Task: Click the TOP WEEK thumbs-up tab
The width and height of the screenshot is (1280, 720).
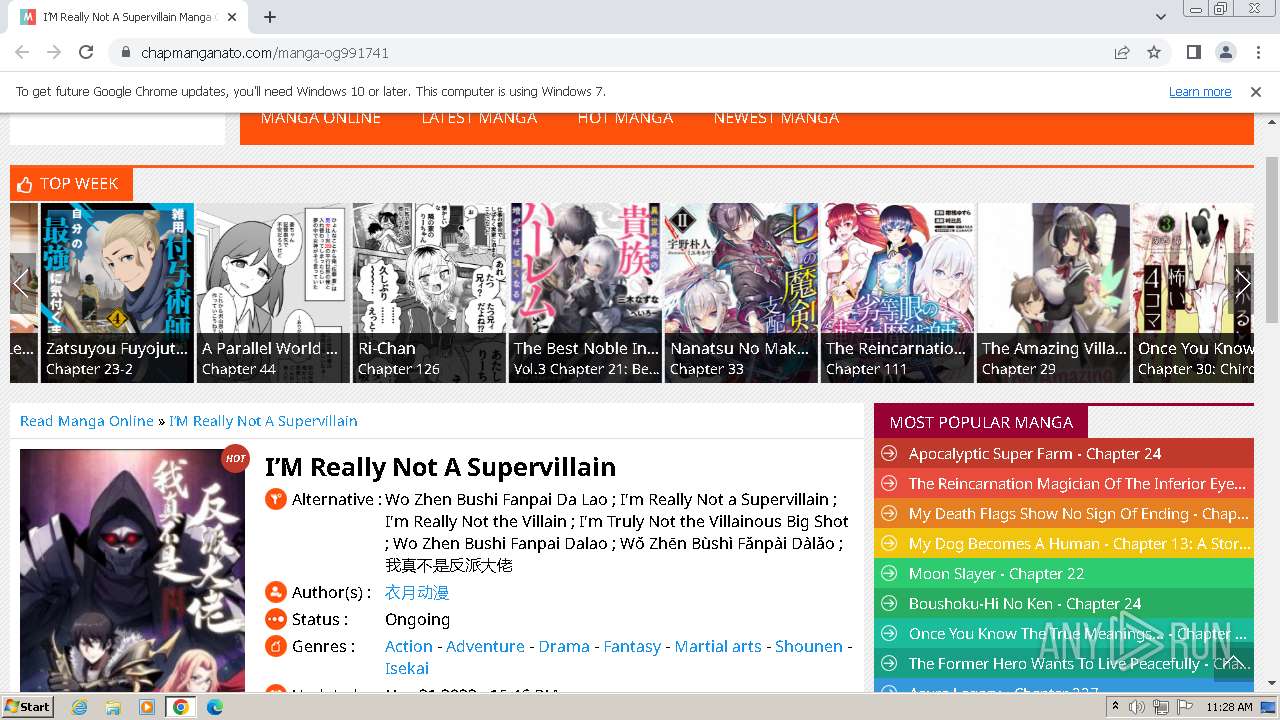Action: tap(71, 184)
